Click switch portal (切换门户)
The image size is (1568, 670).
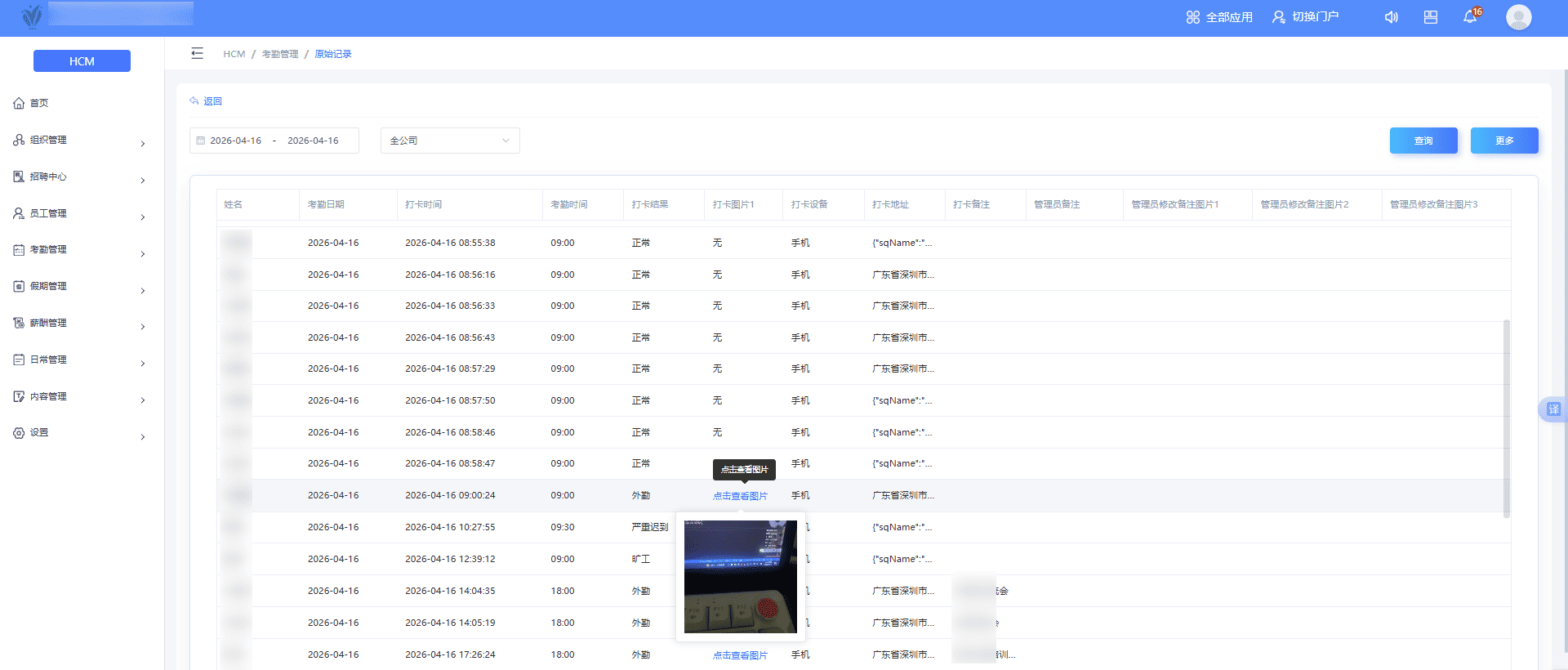pos(1305,17)
